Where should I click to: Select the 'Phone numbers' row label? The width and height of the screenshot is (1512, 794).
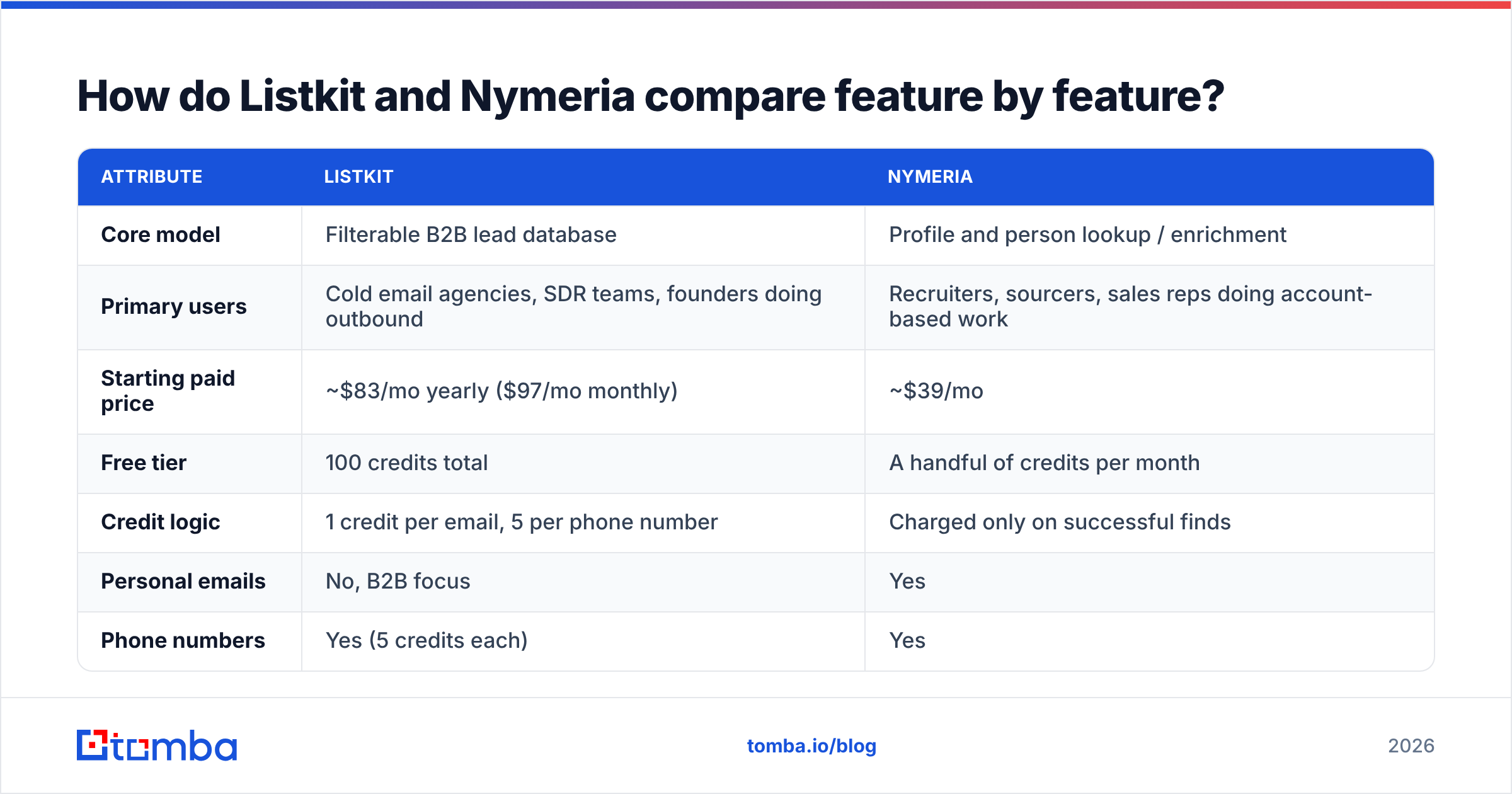(x=183, y=641)
